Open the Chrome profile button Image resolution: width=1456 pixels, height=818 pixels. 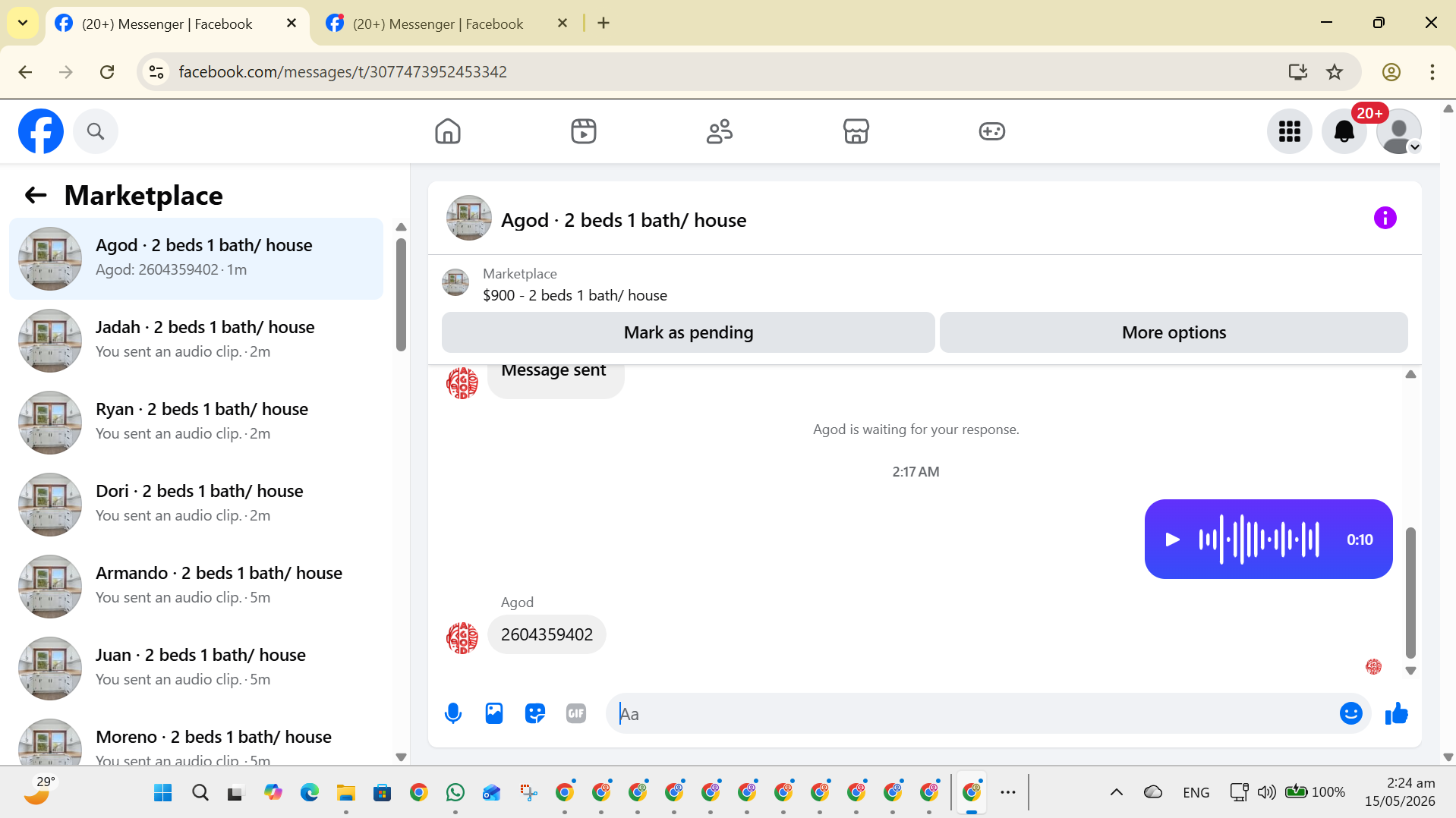1391,72
